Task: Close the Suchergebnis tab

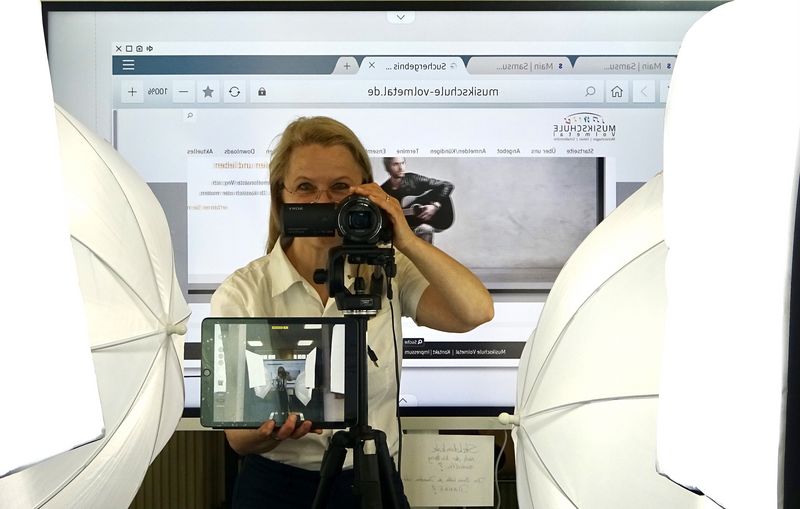Action: tap(372, 66)
